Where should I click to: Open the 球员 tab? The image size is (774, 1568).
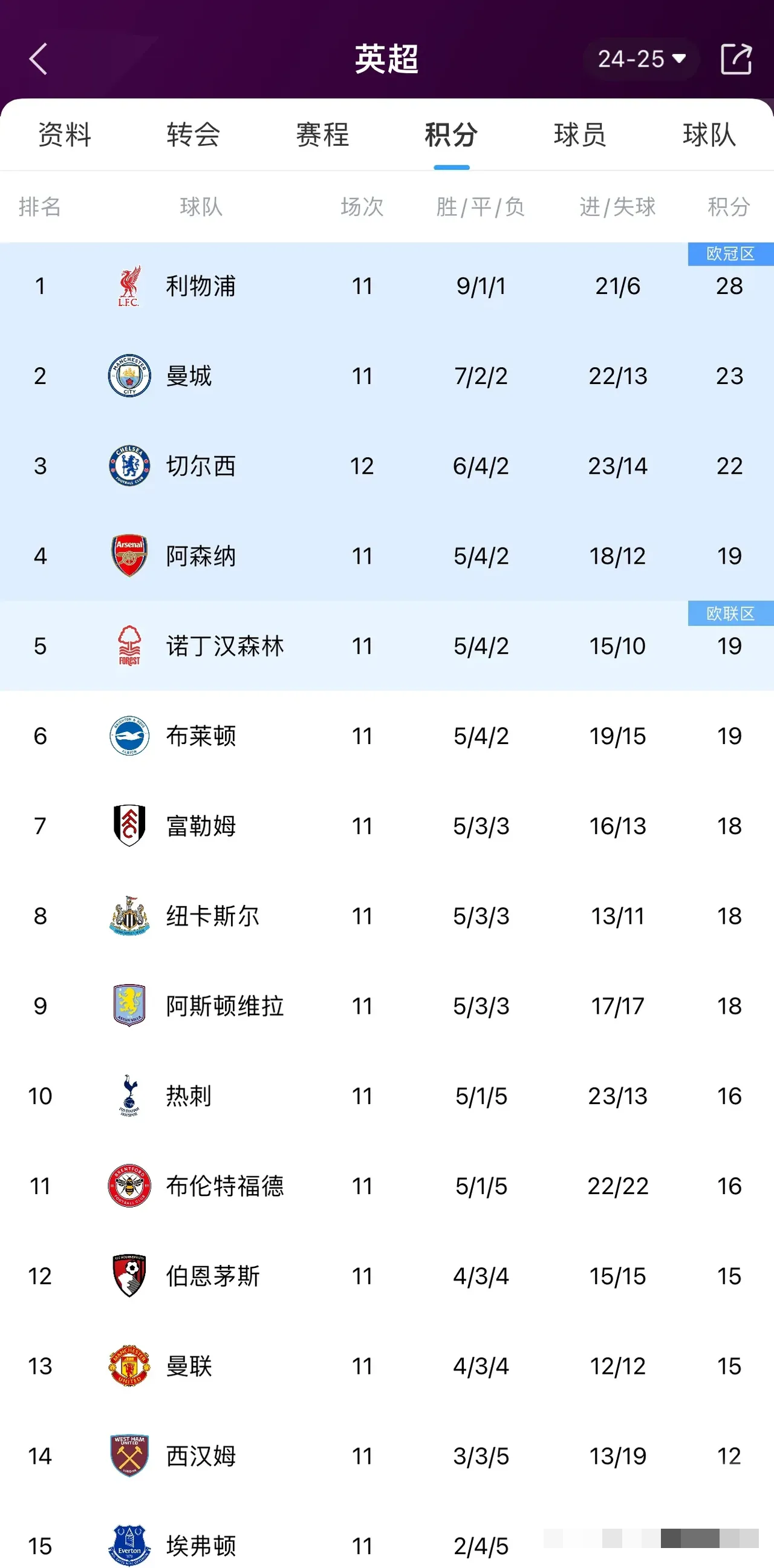click(x=580, y=134)
